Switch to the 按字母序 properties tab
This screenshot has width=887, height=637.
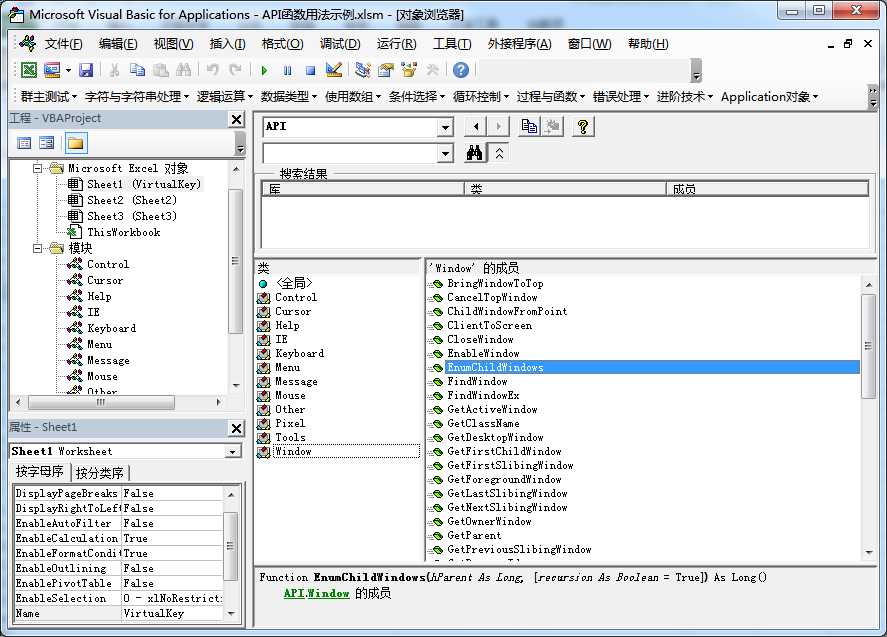click(x=40, y=471)
